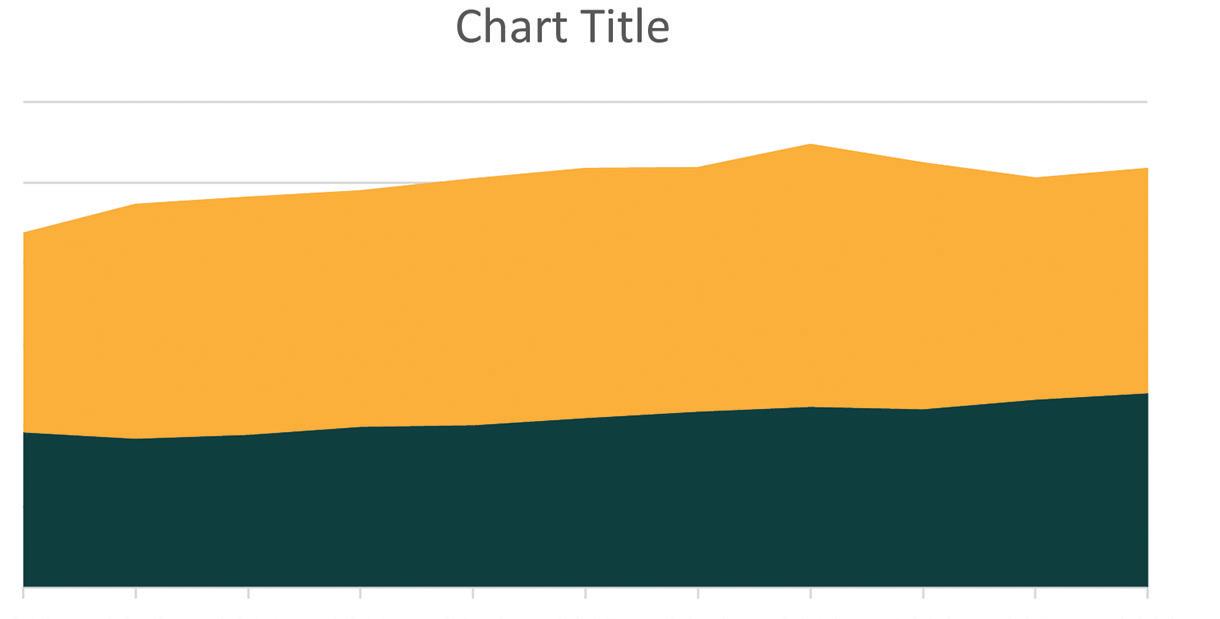This screenshot has width=1220, height=619.
Task: Click the dark green area's top-left starting point
Action: coord(24,434)
